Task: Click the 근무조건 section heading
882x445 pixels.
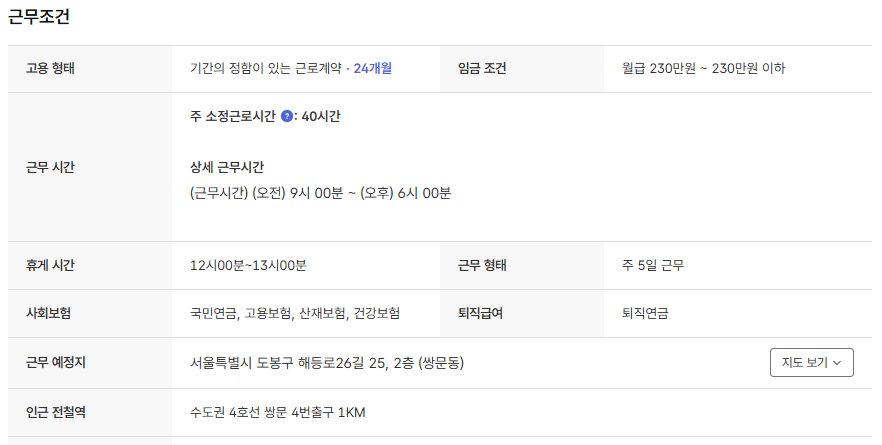Action: 39,17
